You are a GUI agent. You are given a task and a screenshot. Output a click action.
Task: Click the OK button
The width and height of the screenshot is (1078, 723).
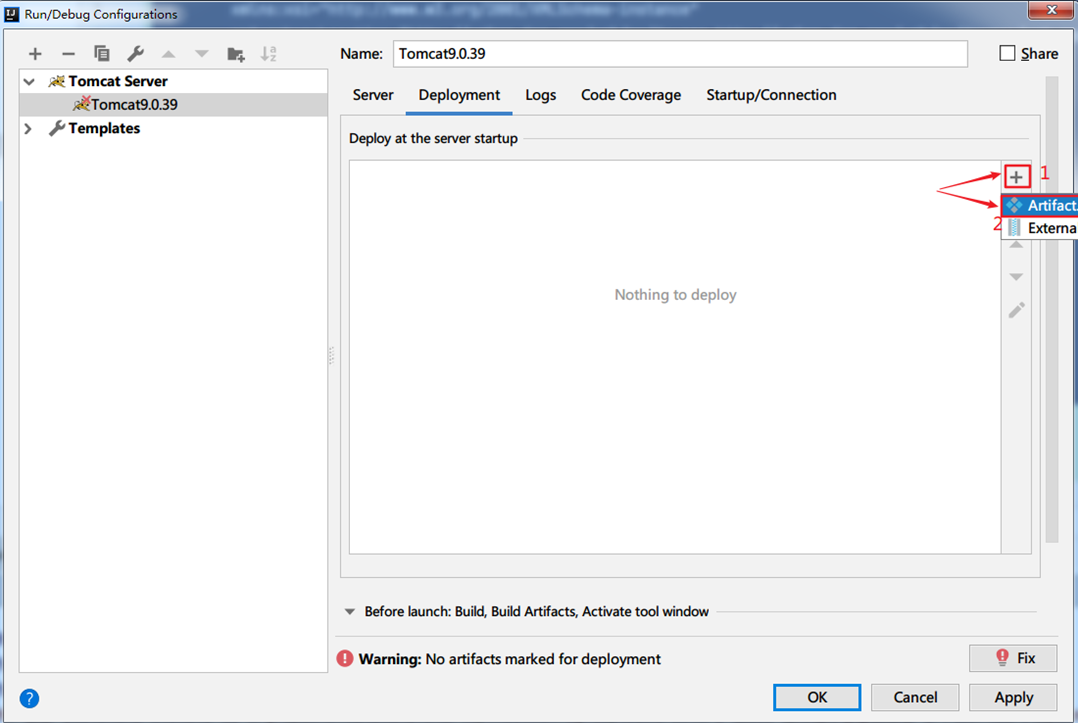point(817,697)
